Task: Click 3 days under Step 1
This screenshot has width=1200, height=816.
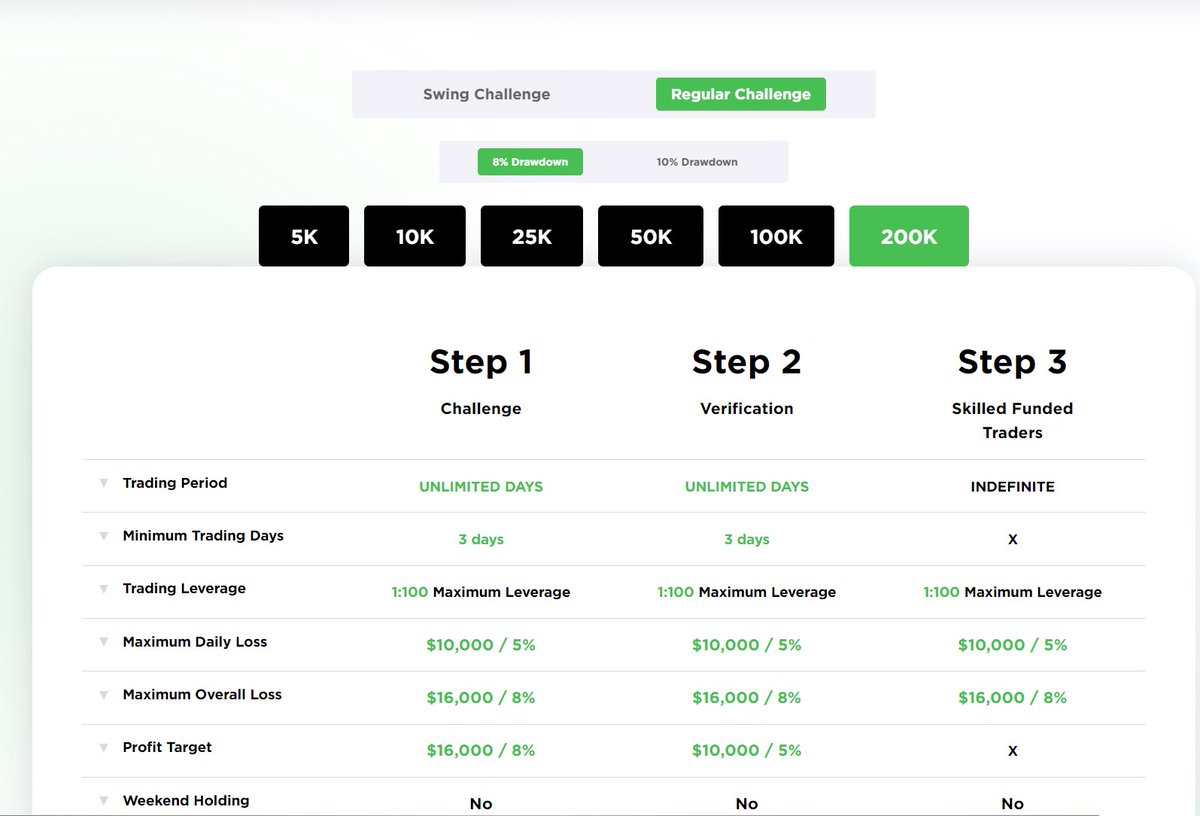Action: coord(481,540)
